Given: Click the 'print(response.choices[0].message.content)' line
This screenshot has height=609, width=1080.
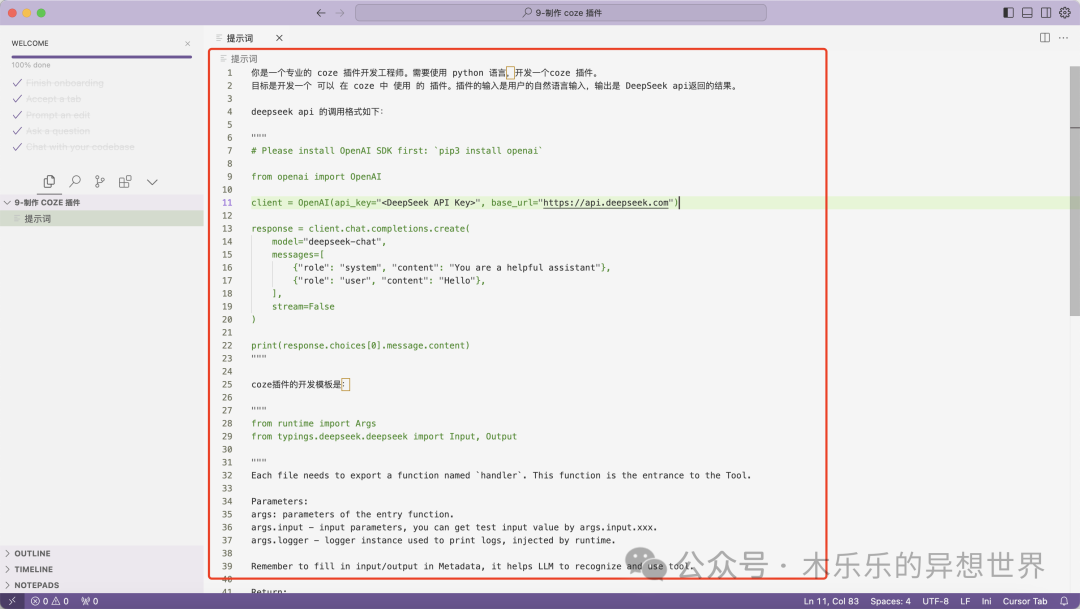Looking at the screenshot, I should [x=360, y=345].
